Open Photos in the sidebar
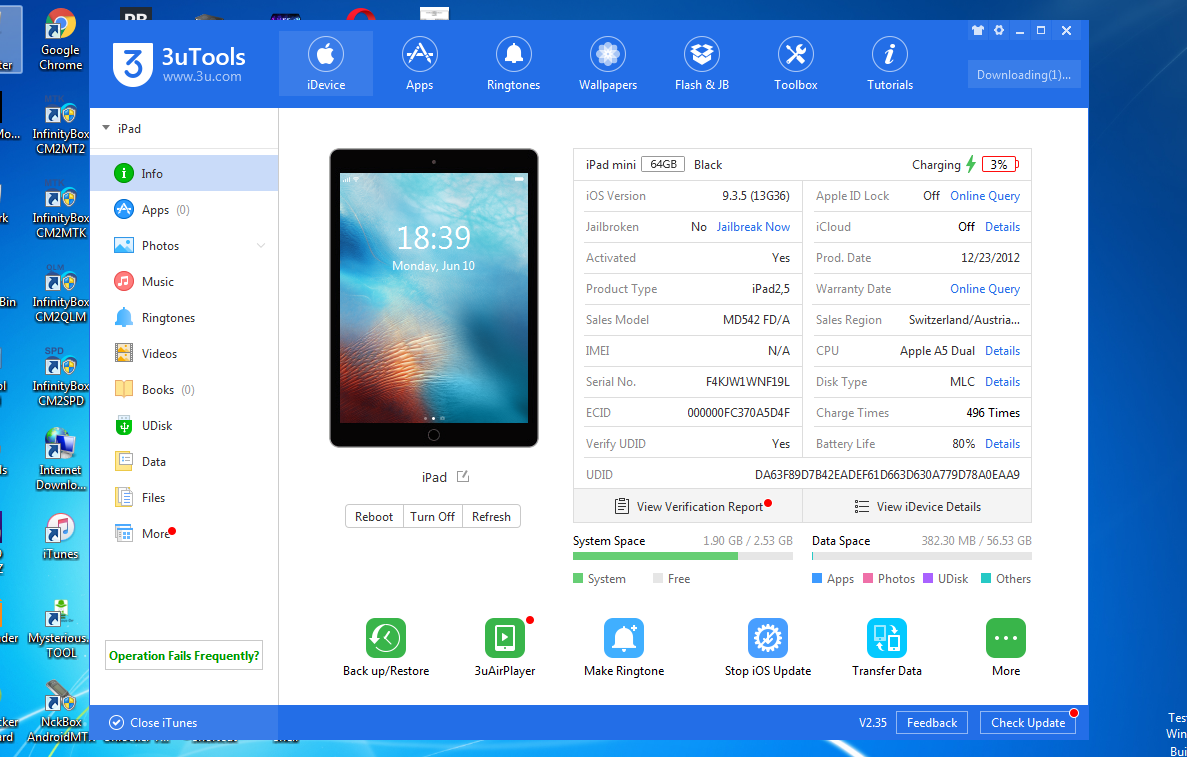1187x757 pixels. click(184, 245)
